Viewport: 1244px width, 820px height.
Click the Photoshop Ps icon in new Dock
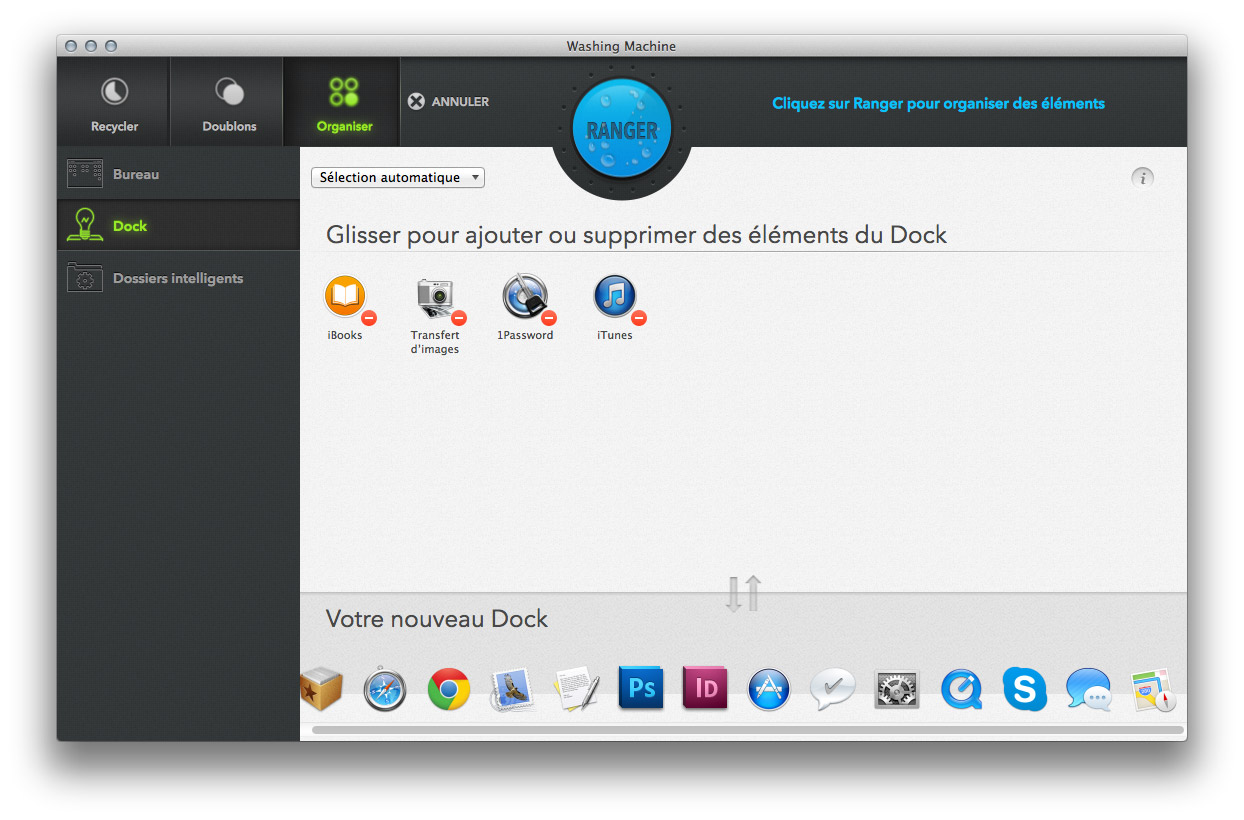[x=641, y=689]
